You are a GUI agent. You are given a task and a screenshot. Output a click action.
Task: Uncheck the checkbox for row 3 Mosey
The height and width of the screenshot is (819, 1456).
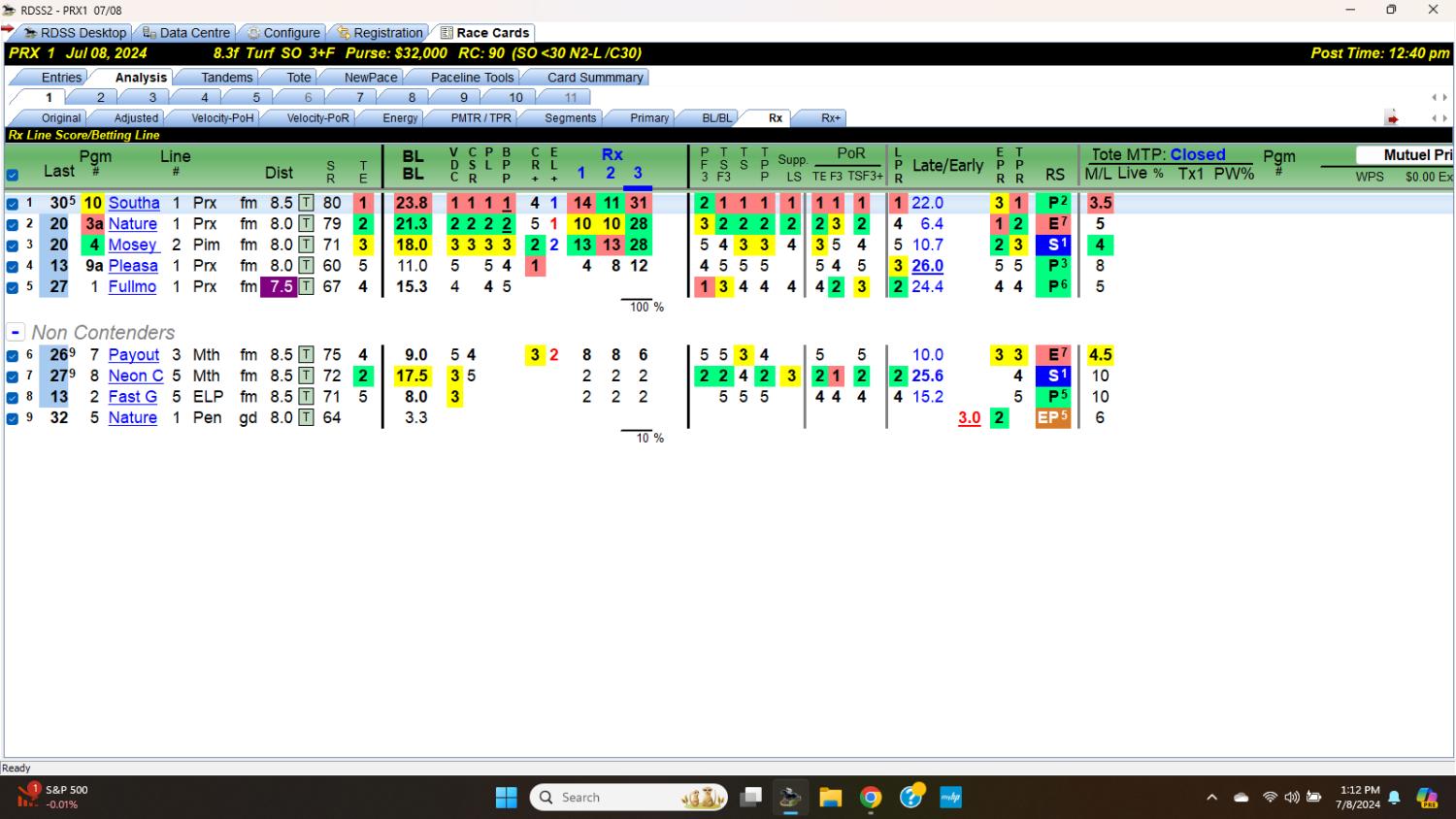(13, 246)
